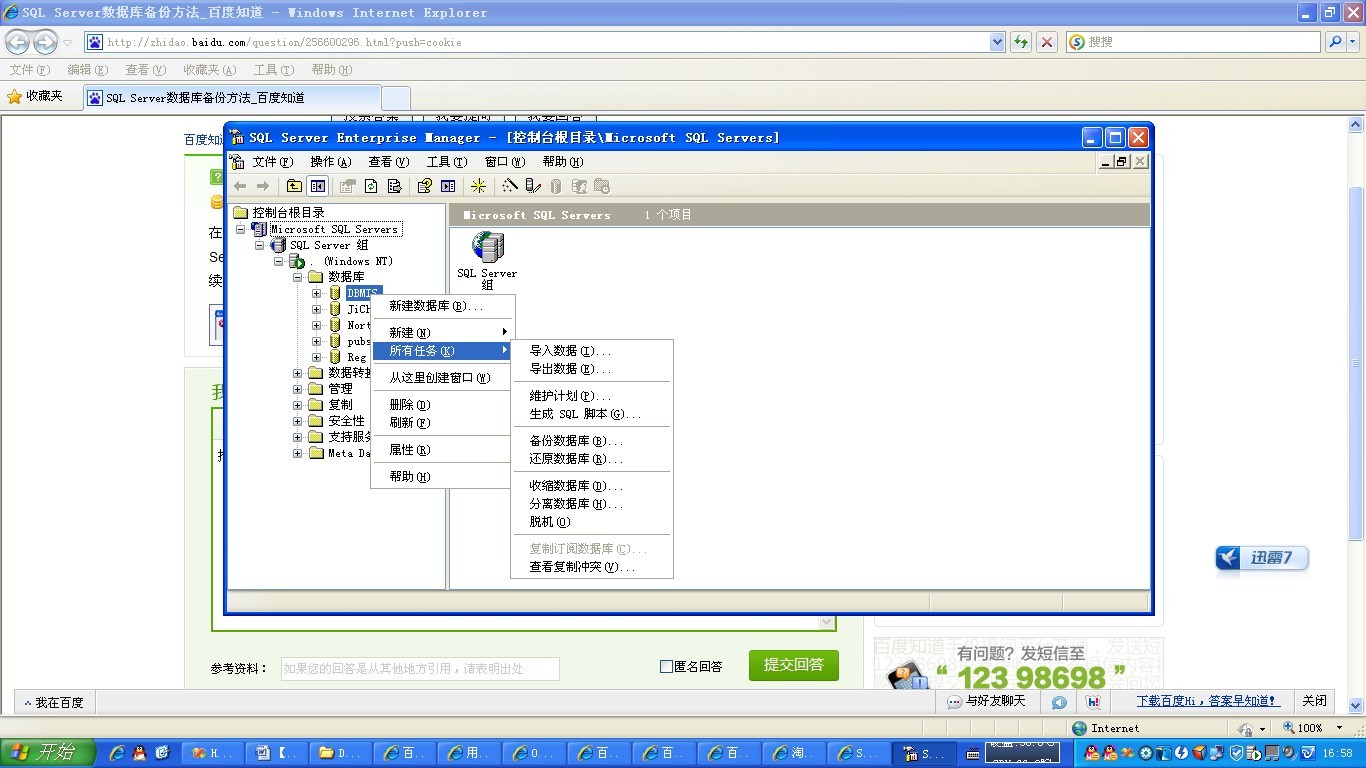The height and width of the screenshot is (768, 1366).
Task: Choose 查看复制冲突(V)... in submenu
Action: [x=593, y=567]
